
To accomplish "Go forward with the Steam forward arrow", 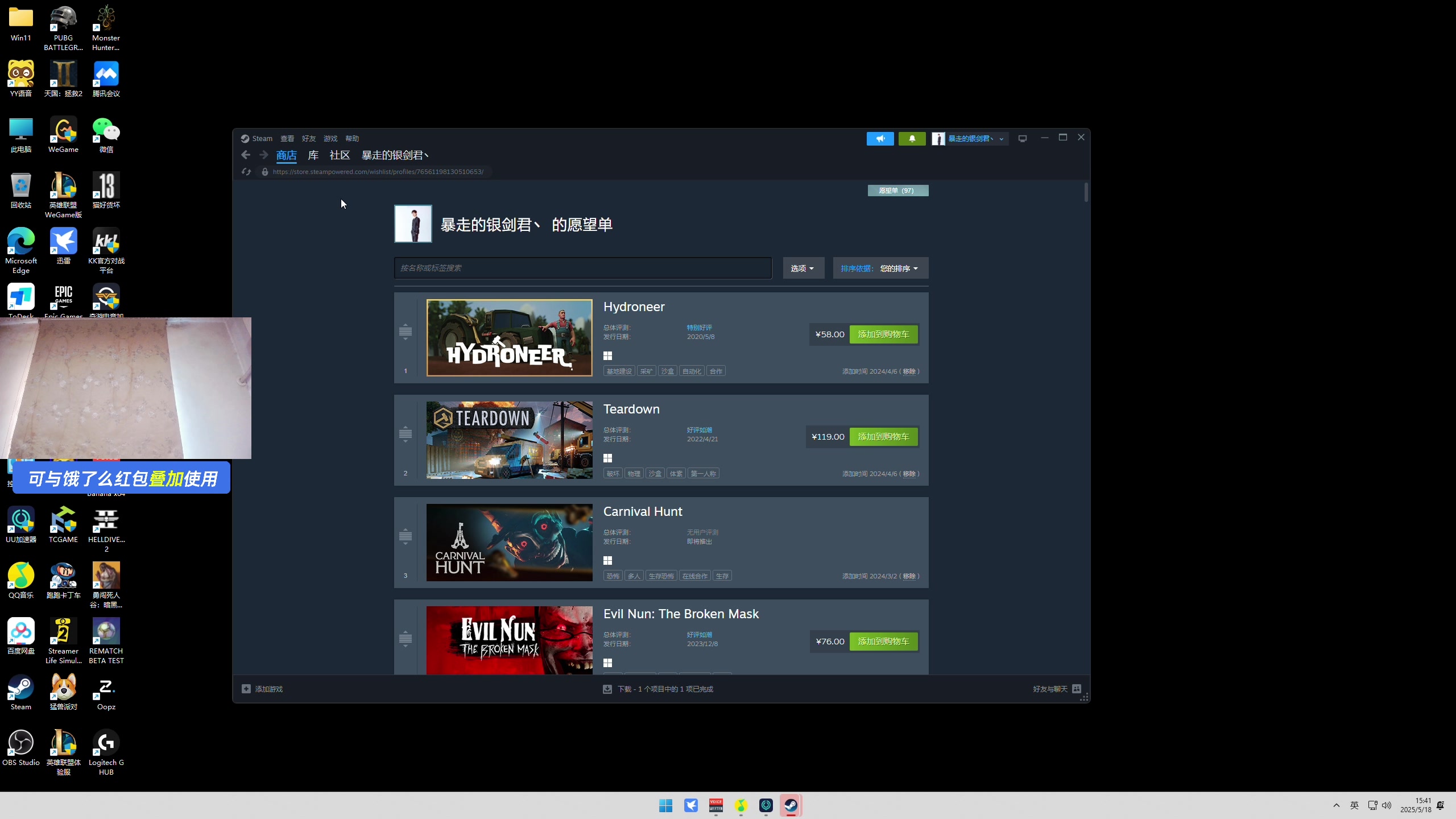I will point(263,155).
